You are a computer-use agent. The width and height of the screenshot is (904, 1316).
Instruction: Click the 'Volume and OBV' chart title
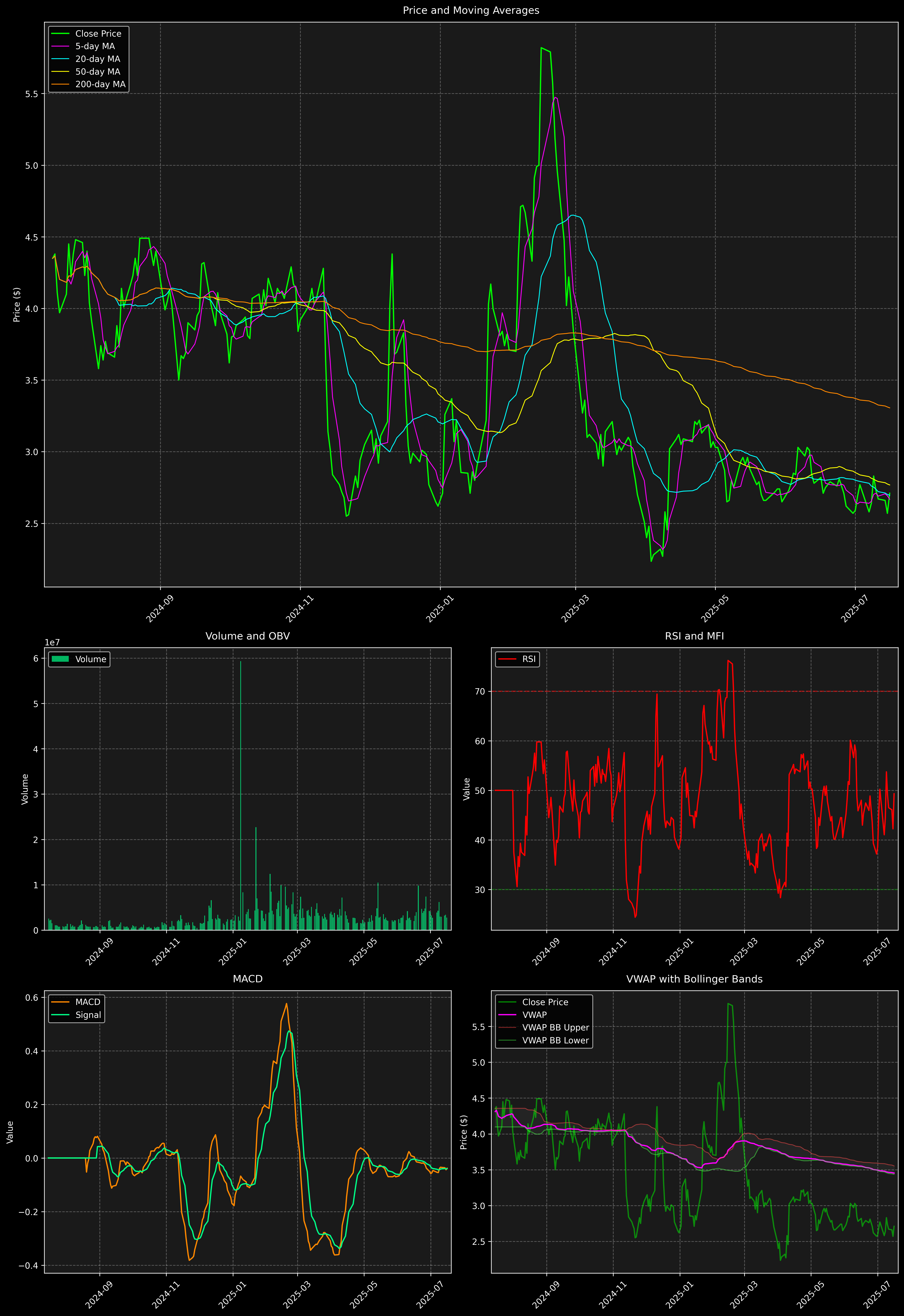click(248, 636)
